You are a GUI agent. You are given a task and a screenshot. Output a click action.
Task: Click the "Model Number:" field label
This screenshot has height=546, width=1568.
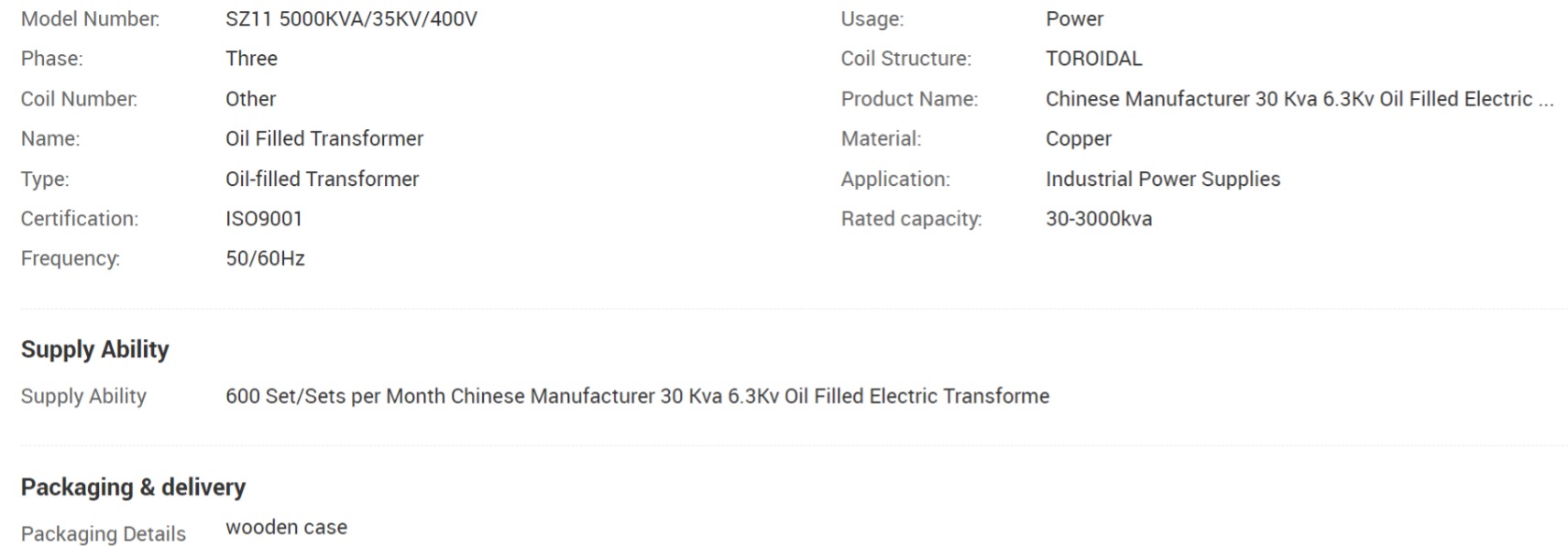pos(90,19)
